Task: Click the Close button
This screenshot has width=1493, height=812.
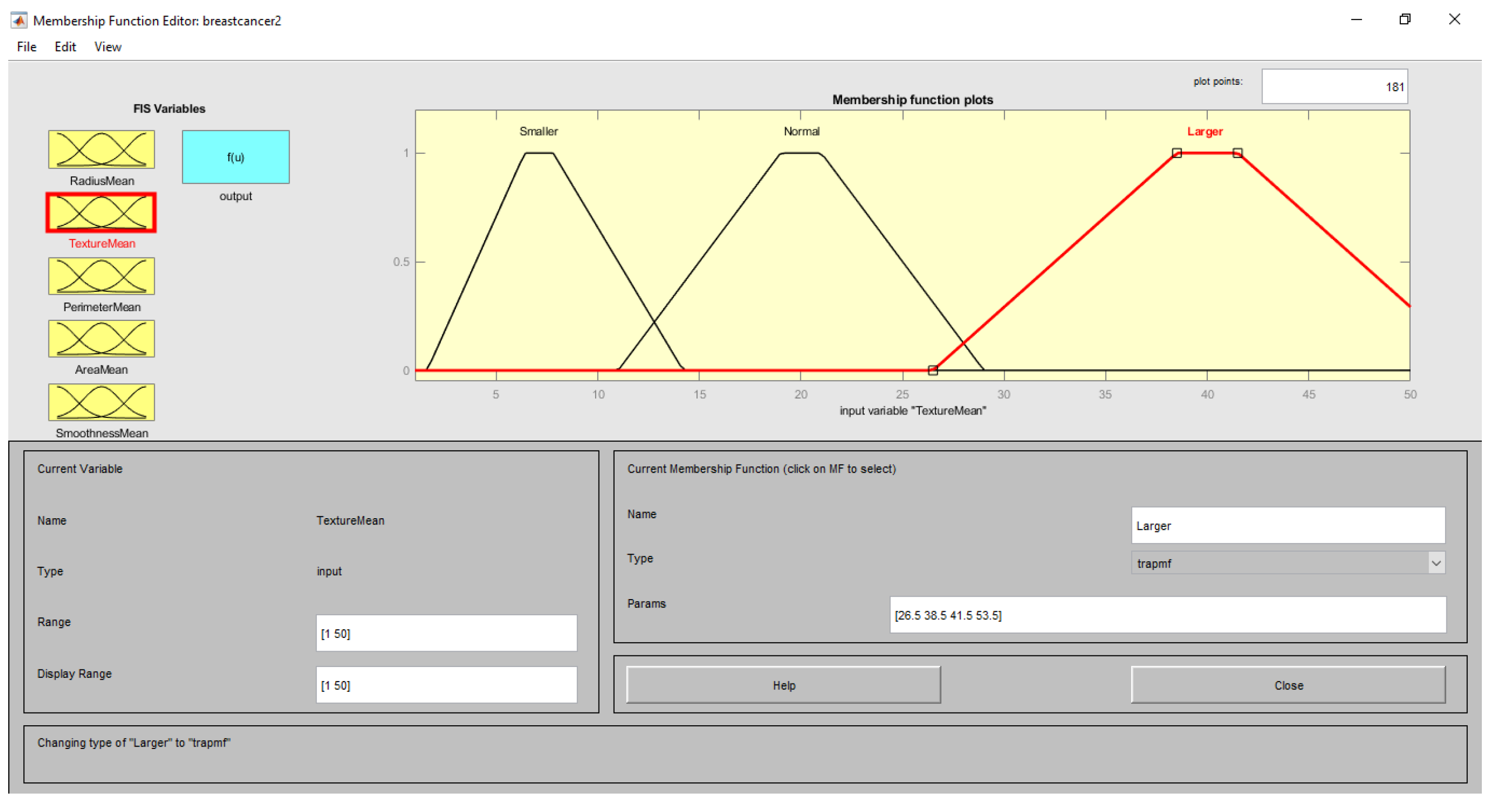Action: click(1287, 685)
